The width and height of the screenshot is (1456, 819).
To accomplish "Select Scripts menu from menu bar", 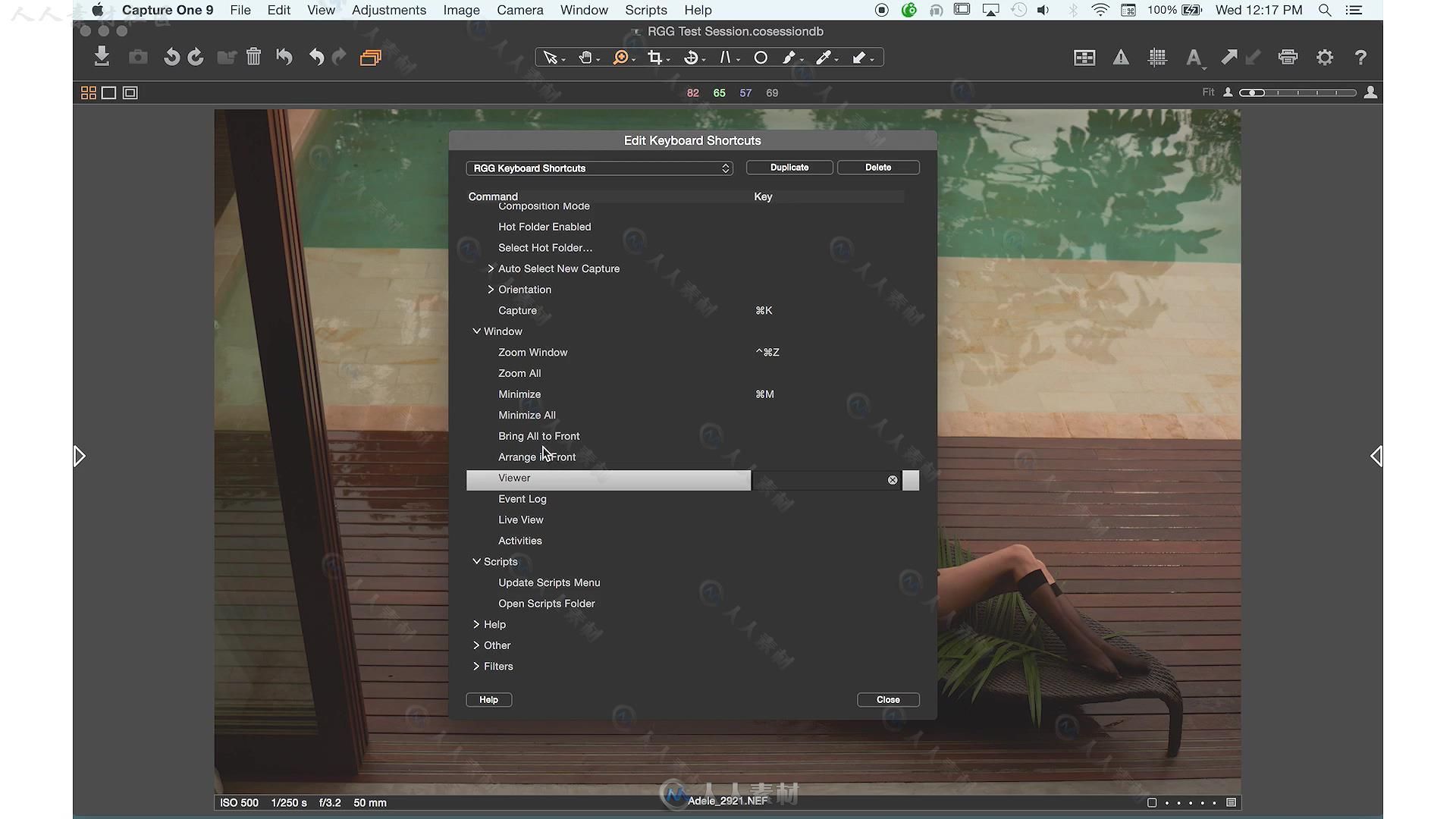I will (x=646, y=9).
